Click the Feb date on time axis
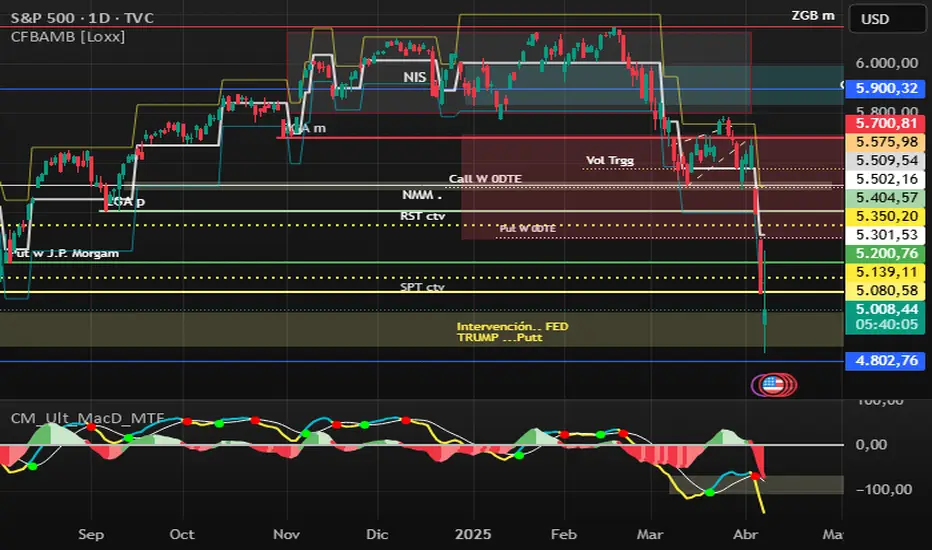 tap(563, 535)
